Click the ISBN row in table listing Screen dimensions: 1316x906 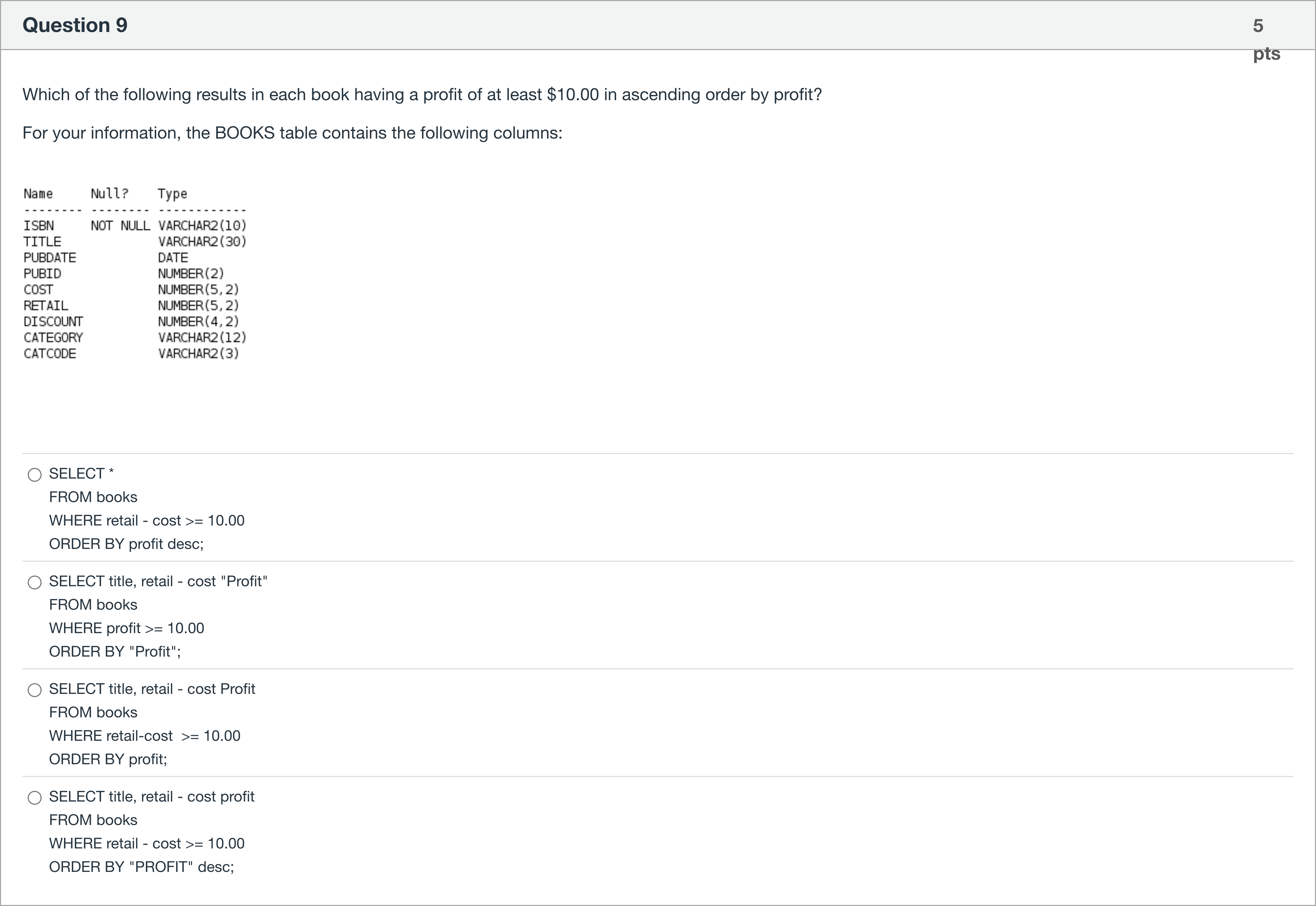coord(135,225)
